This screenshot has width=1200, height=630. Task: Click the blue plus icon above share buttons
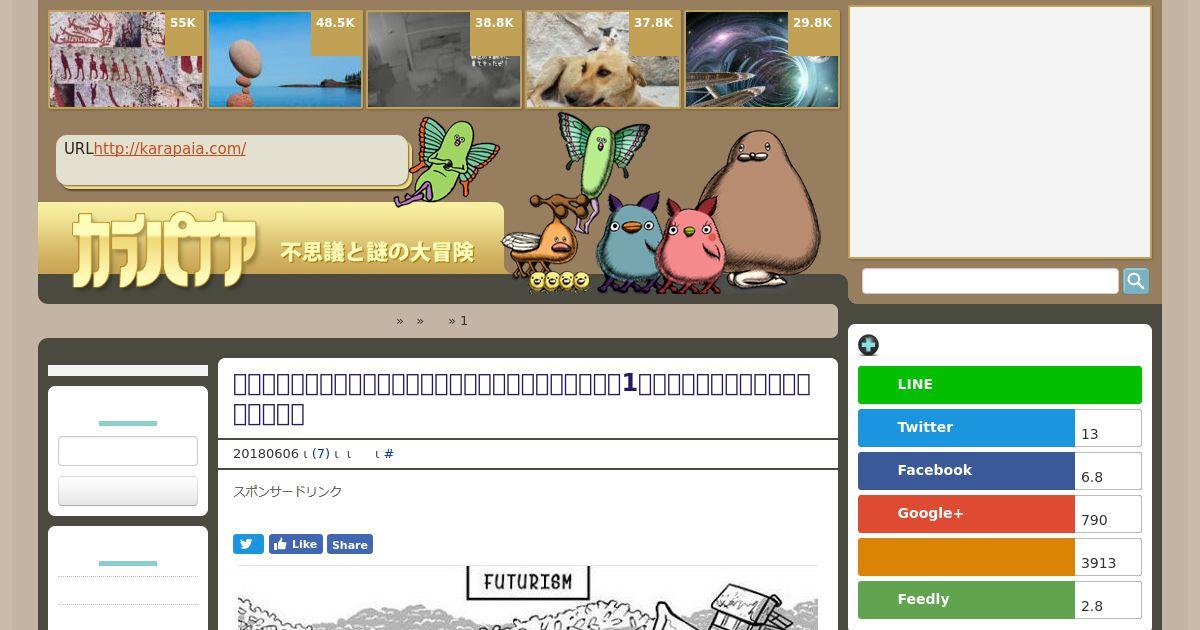[869, 345]
